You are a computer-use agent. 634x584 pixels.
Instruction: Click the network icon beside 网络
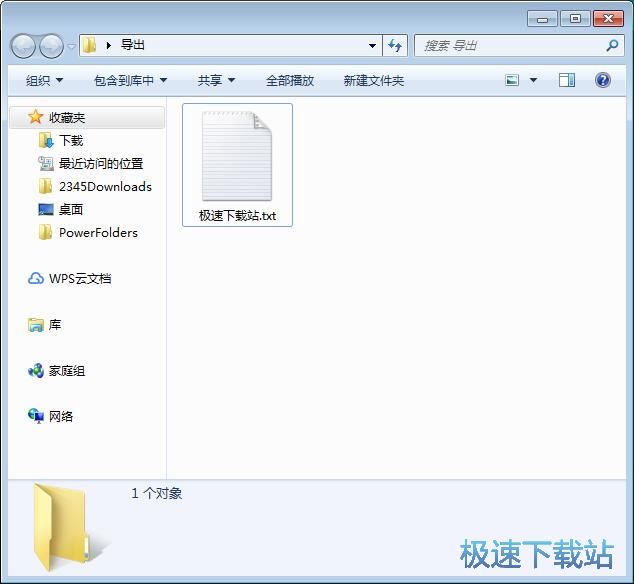36,416
